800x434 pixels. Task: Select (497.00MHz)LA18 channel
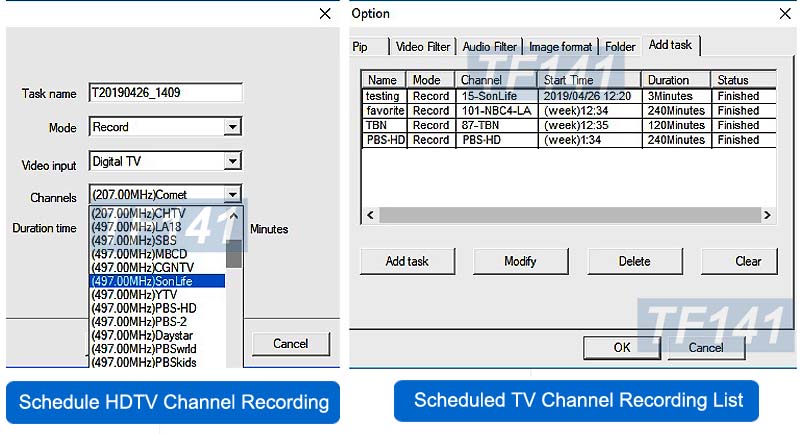point(157,227)
